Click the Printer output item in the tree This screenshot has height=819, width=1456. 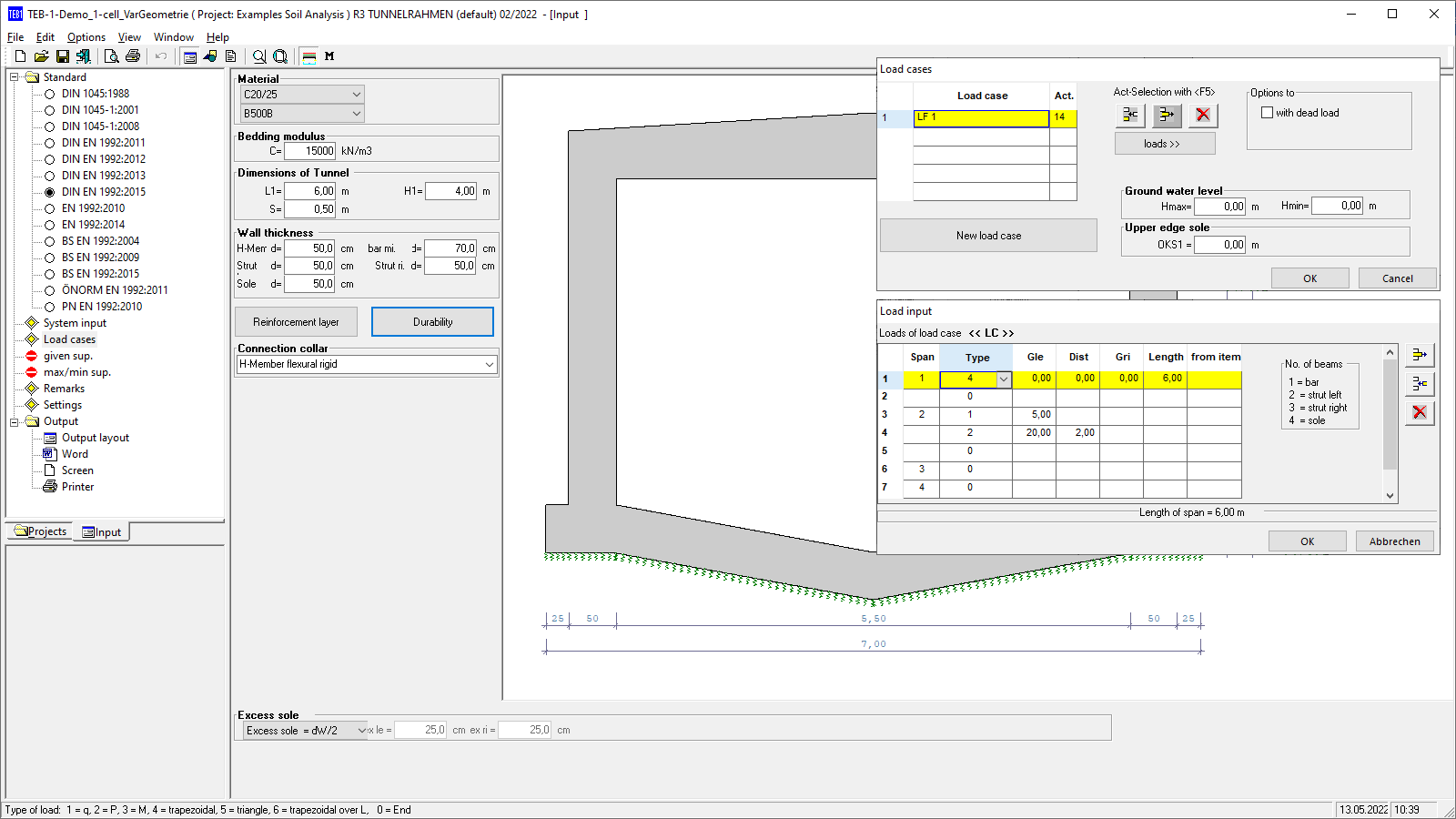pyautogui.click(x=77, y=487)
